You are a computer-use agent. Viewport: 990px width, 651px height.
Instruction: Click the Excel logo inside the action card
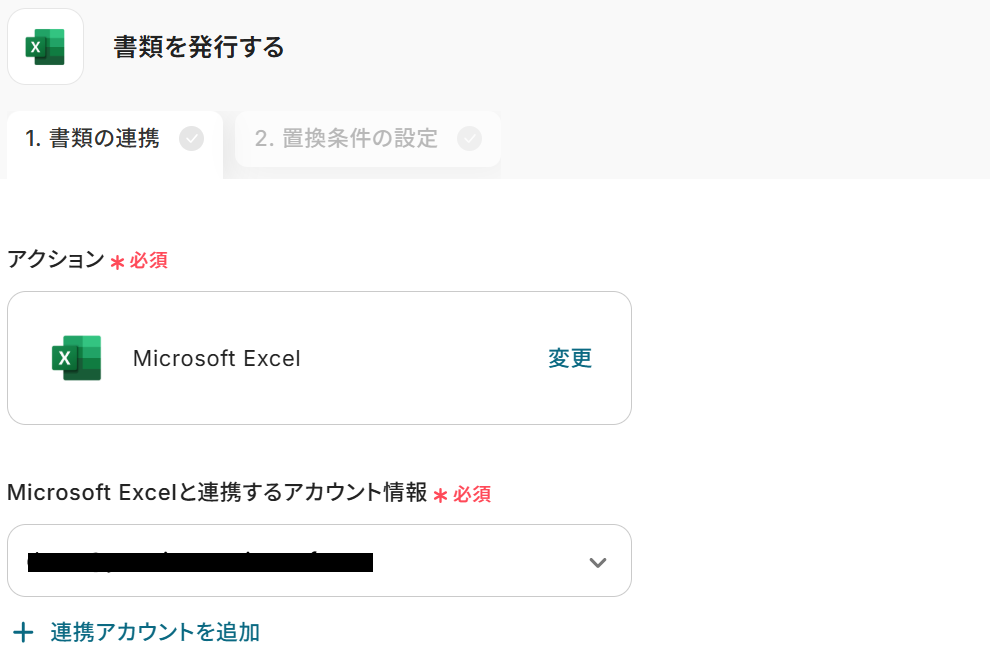[x=76, y=358]
